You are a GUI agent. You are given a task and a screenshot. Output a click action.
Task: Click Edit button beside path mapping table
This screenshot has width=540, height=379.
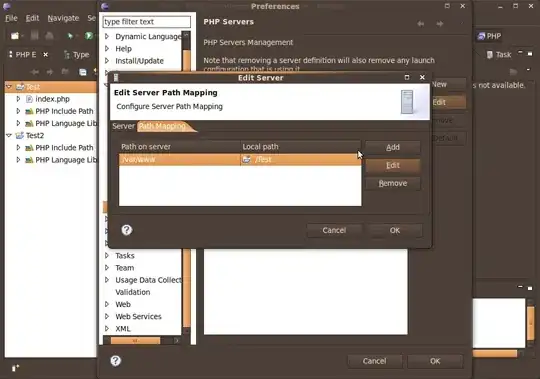393,165
